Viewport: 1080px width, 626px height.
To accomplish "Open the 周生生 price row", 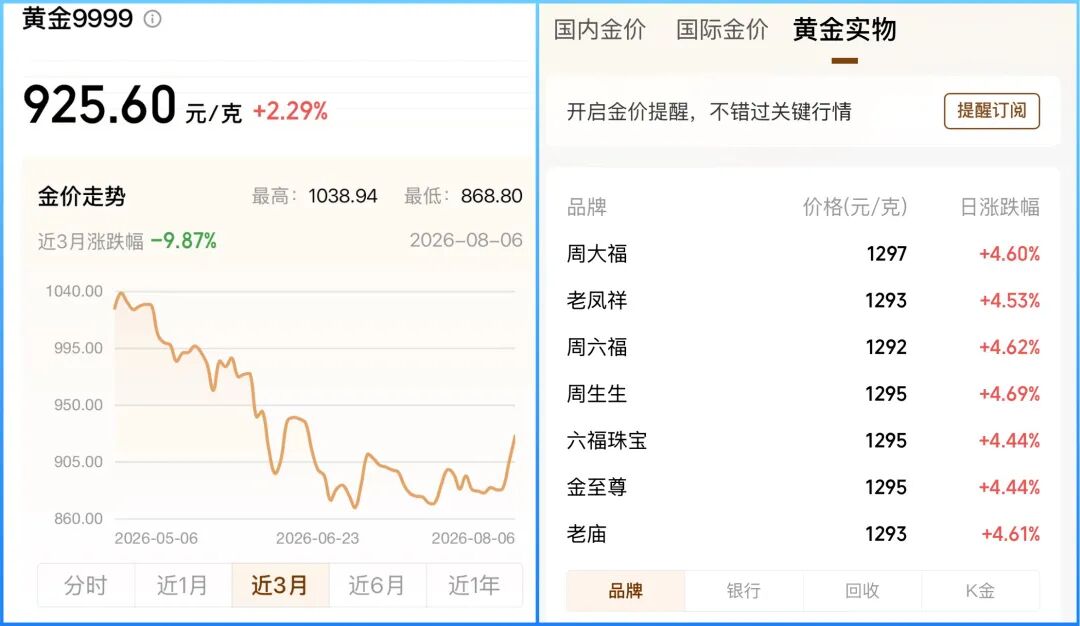I will tap(803, 394).
